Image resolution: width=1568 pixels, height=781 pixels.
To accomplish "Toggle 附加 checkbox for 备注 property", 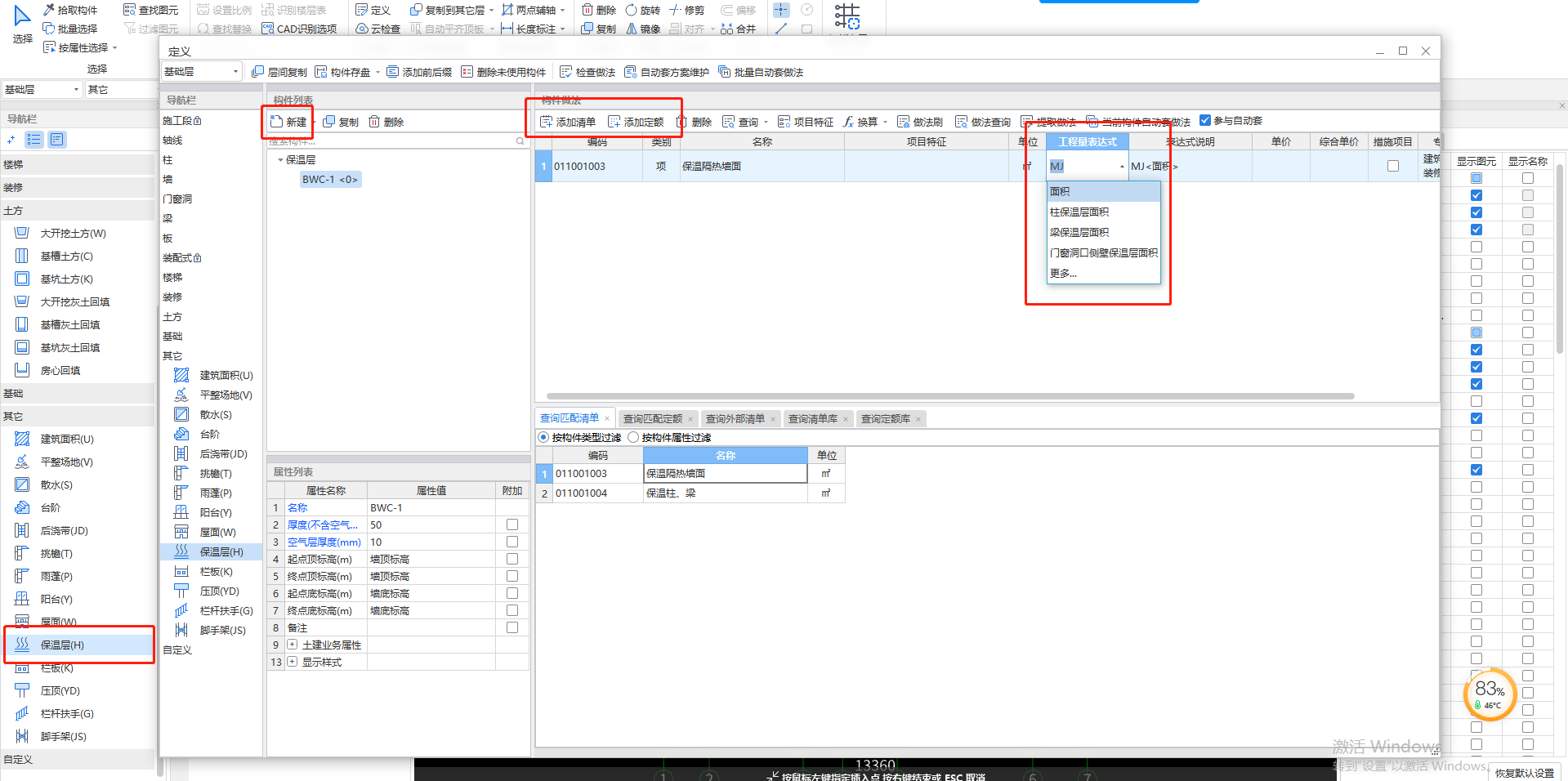I will click(x=512, y=627).
